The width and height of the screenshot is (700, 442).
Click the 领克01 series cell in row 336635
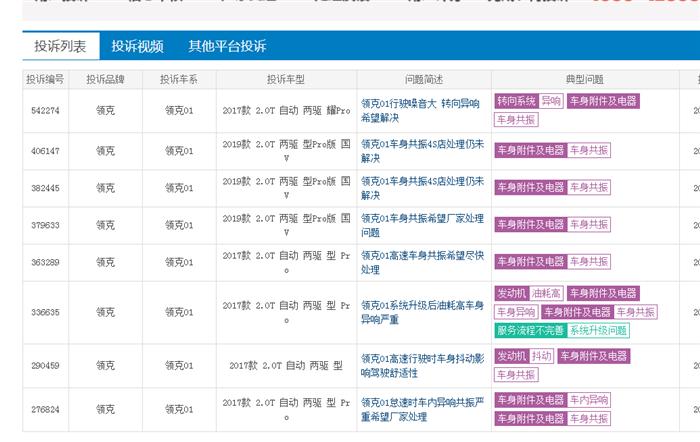click(179, 312)
